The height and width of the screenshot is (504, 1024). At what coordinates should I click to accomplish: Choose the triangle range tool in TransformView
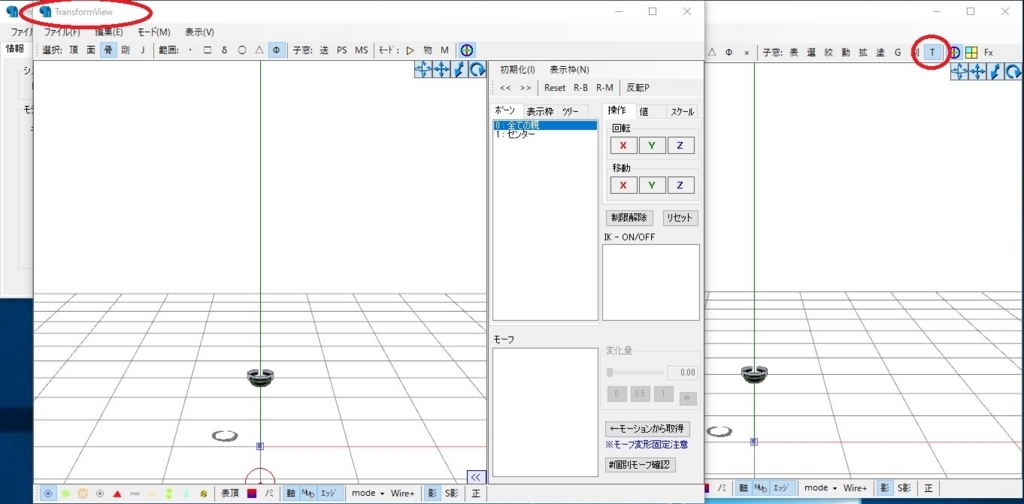[x=259, y=50]
